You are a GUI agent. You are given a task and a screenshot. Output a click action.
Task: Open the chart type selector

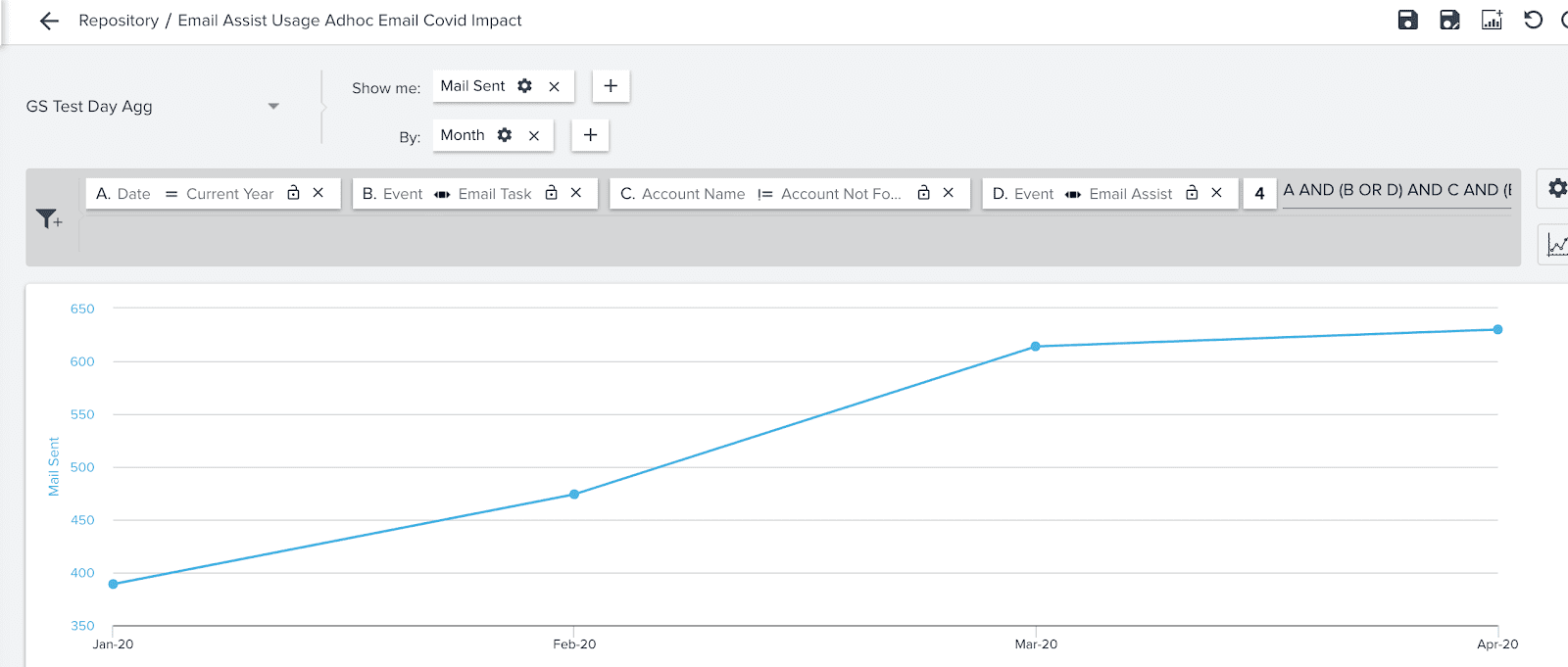1556,244
